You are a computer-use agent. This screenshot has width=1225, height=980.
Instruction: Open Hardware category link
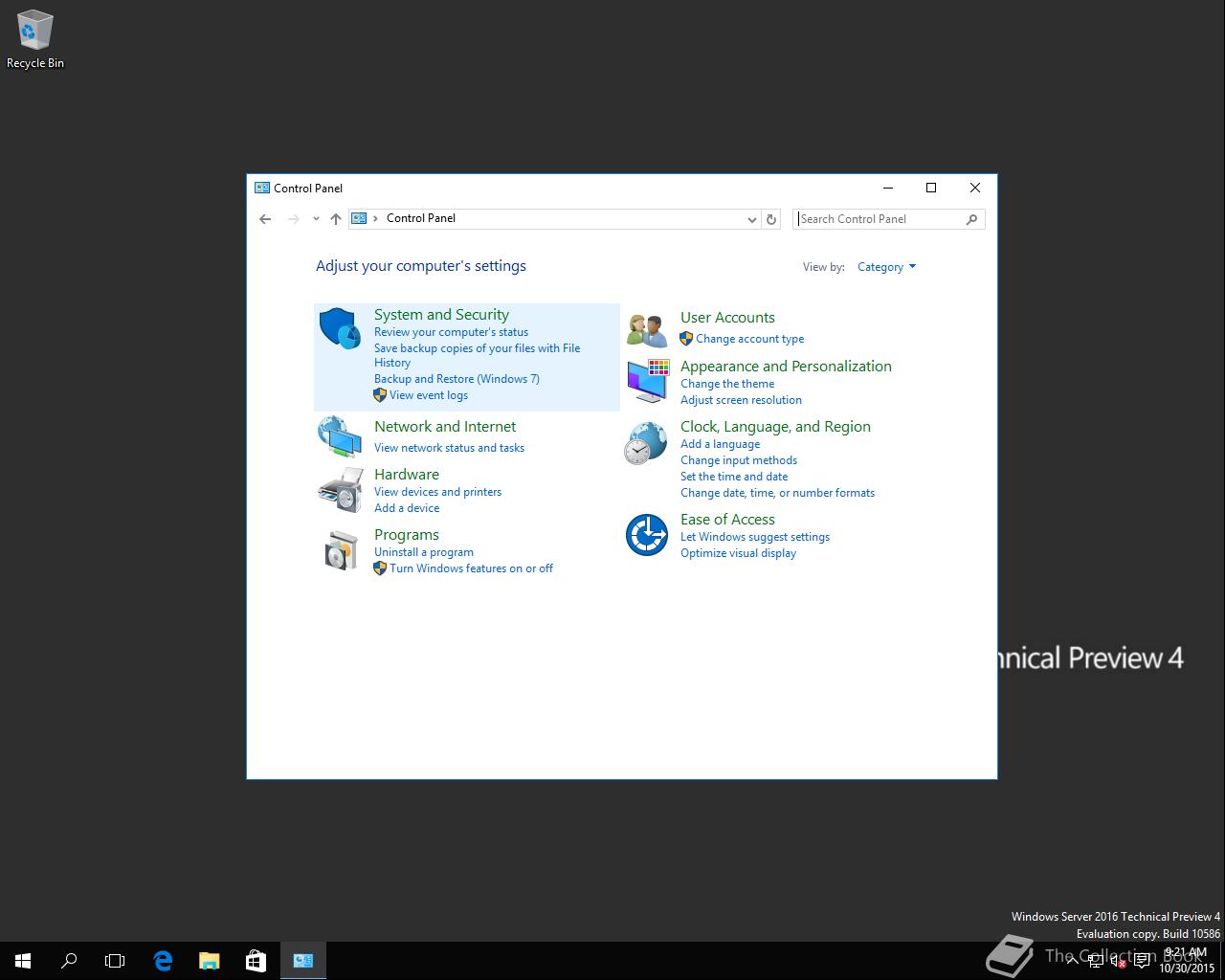coord(407,475)
